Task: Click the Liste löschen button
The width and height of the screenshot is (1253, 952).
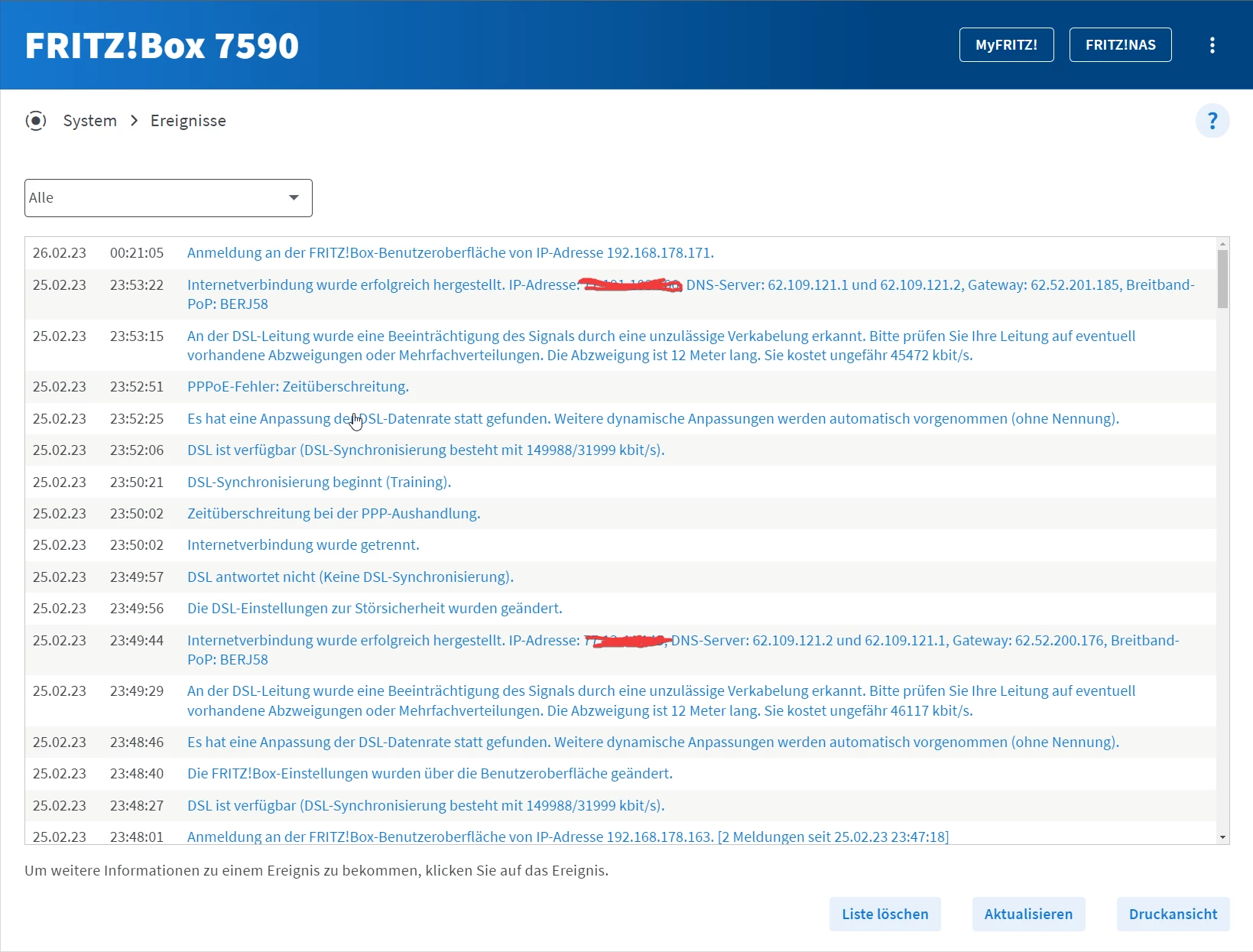Action: [885, 915]
